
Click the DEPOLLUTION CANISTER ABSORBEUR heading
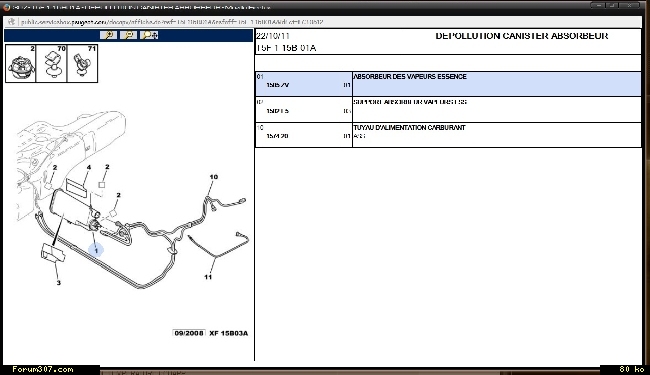click(521, 36)
